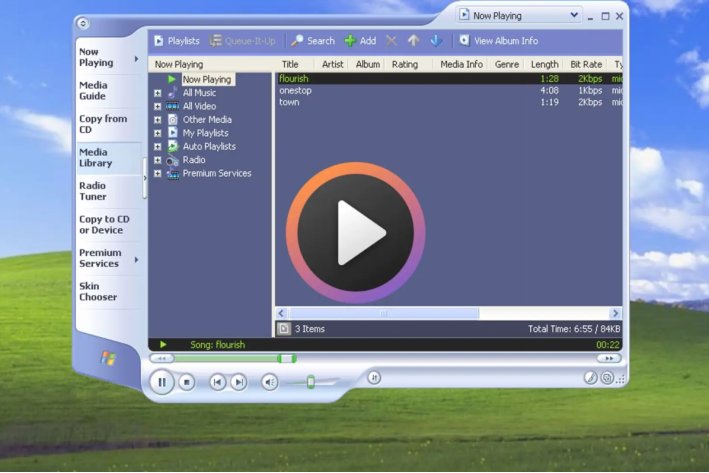
Task: Click the volume slider handle
Action: coord(311,381)
